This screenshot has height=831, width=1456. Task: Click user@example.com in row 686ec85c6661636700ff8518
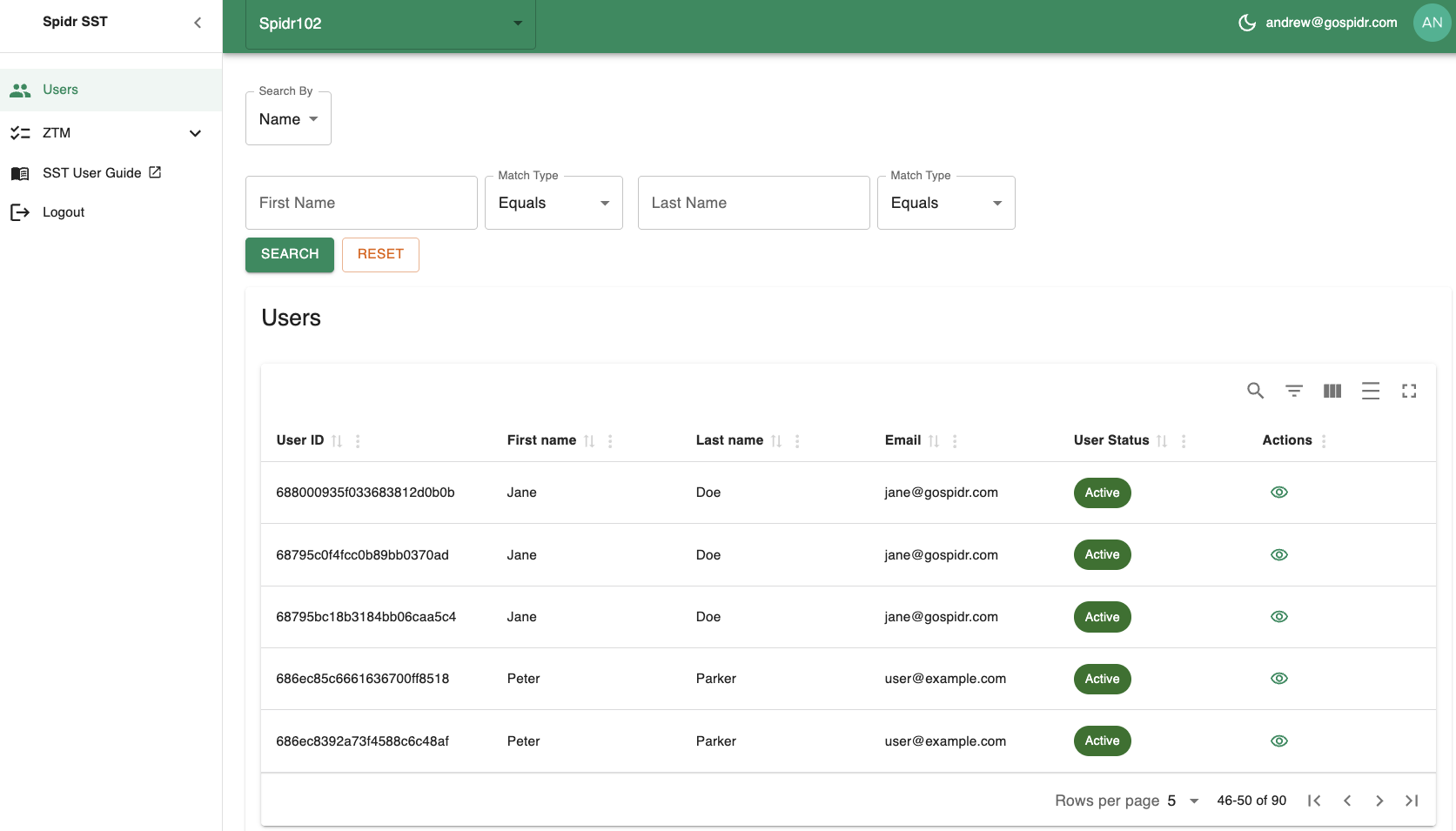tap(945, 679)
